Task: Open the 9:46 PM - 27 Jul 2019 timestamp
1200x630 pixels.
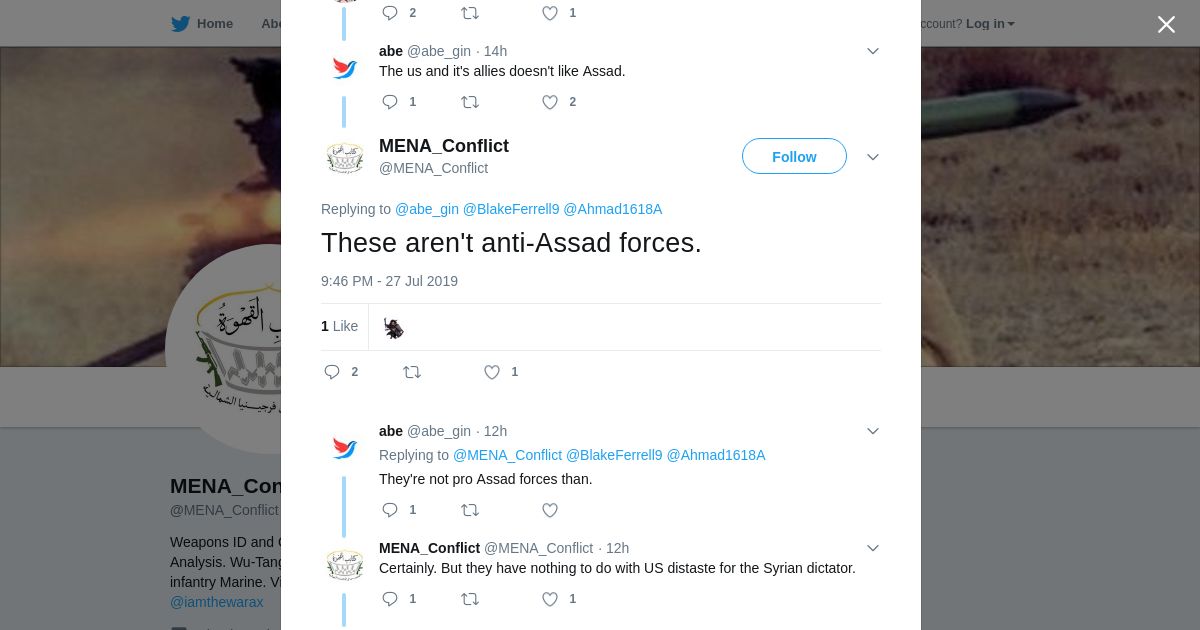Action: click(389, 281)
